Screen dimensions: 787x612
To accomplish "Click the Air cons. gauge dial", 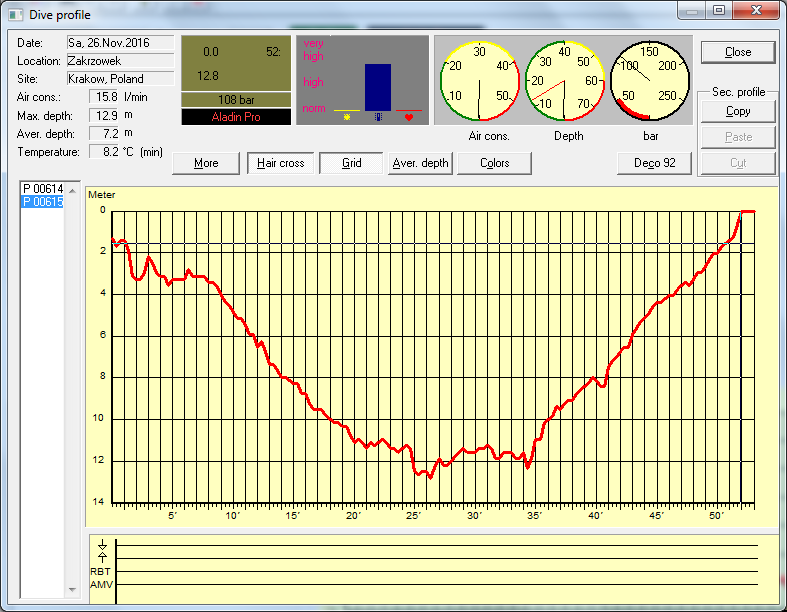I will [x=480, y=81].
